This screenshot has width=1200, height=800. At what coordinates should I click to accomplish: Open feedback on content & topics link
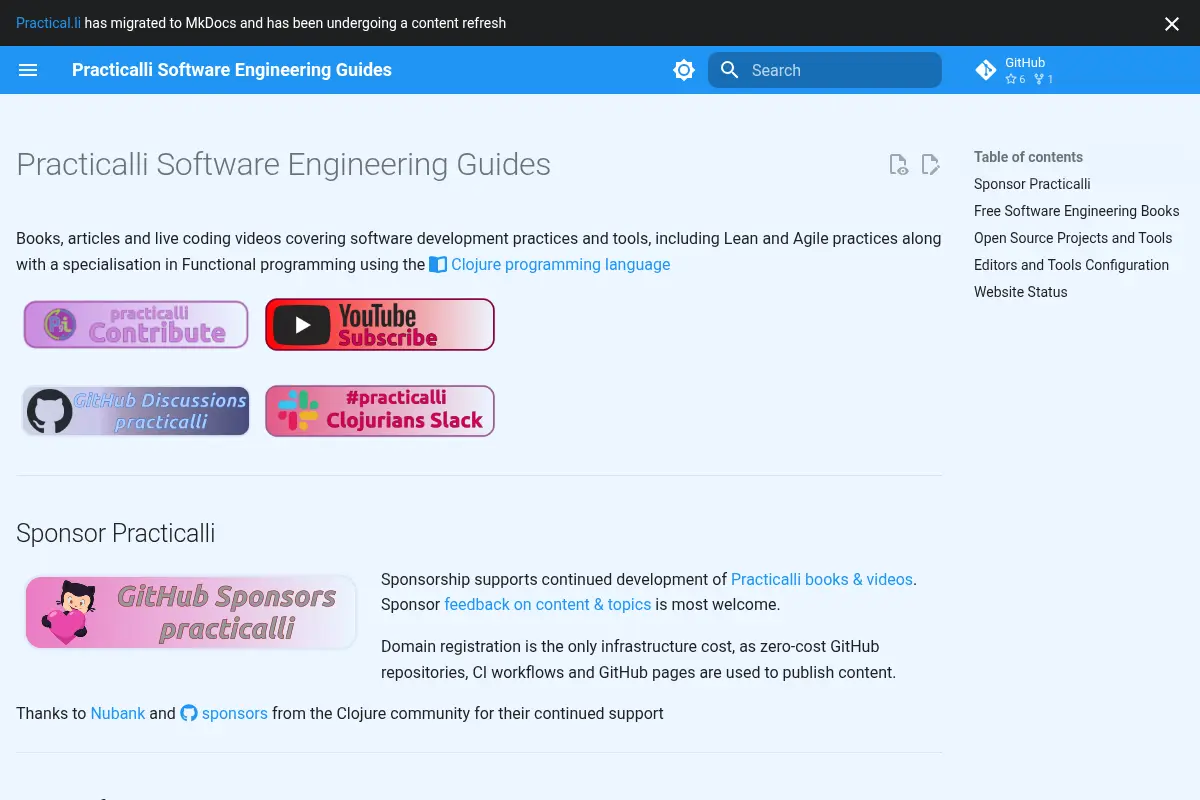548,605
